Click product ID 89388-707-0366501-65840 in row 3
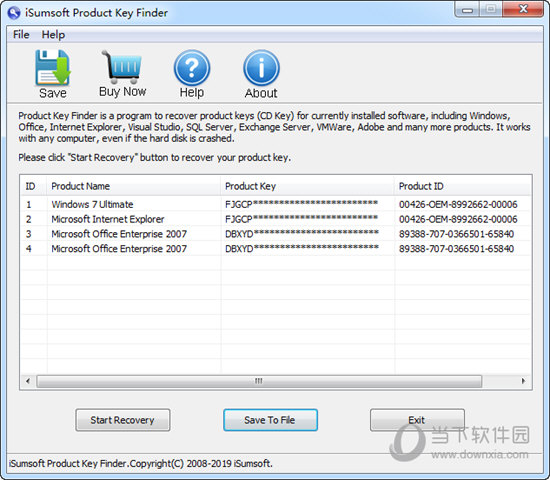550x480 pixels. 456,234
